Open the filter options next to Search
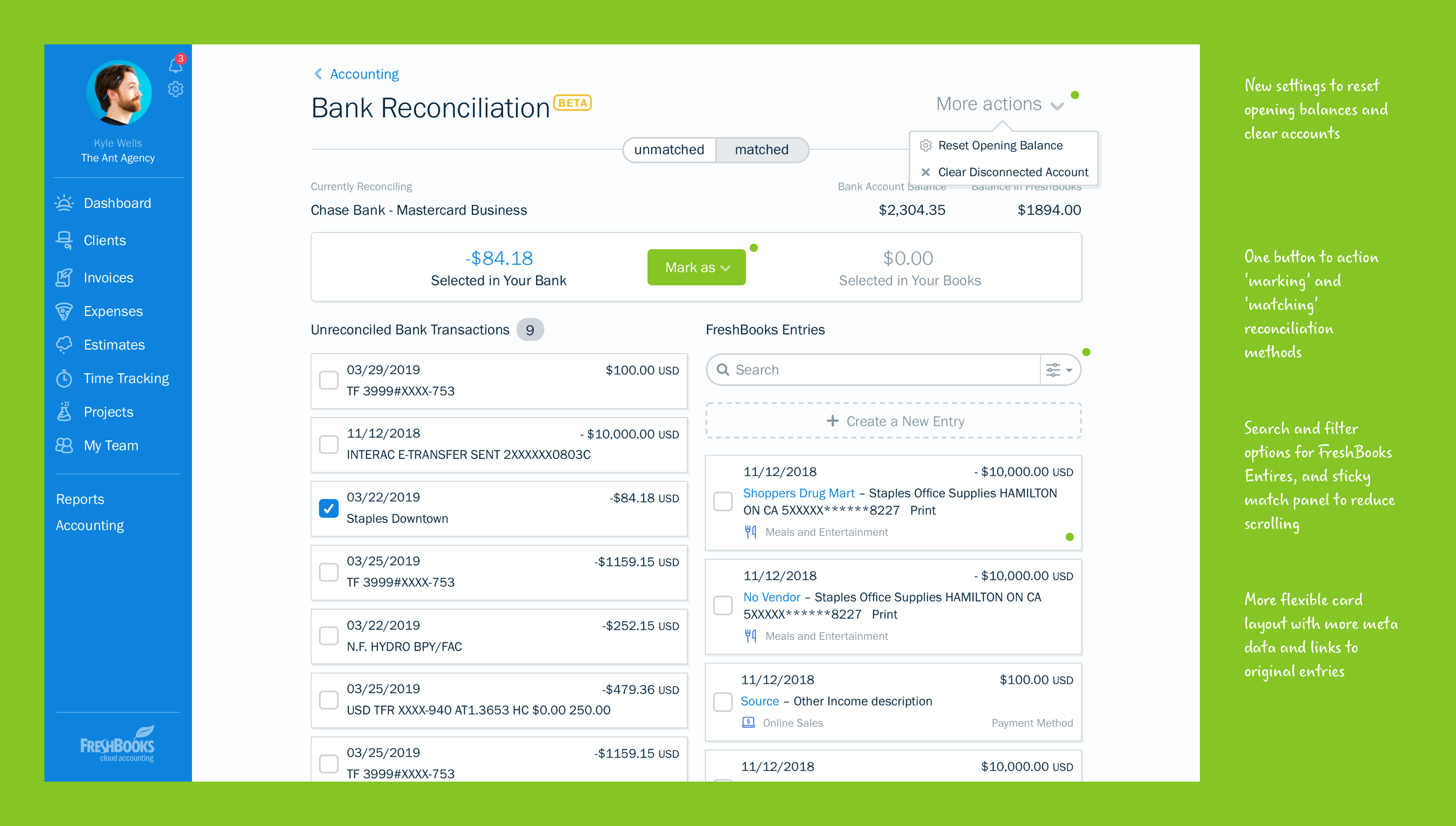1456x826 pixels. (1059, 370)
